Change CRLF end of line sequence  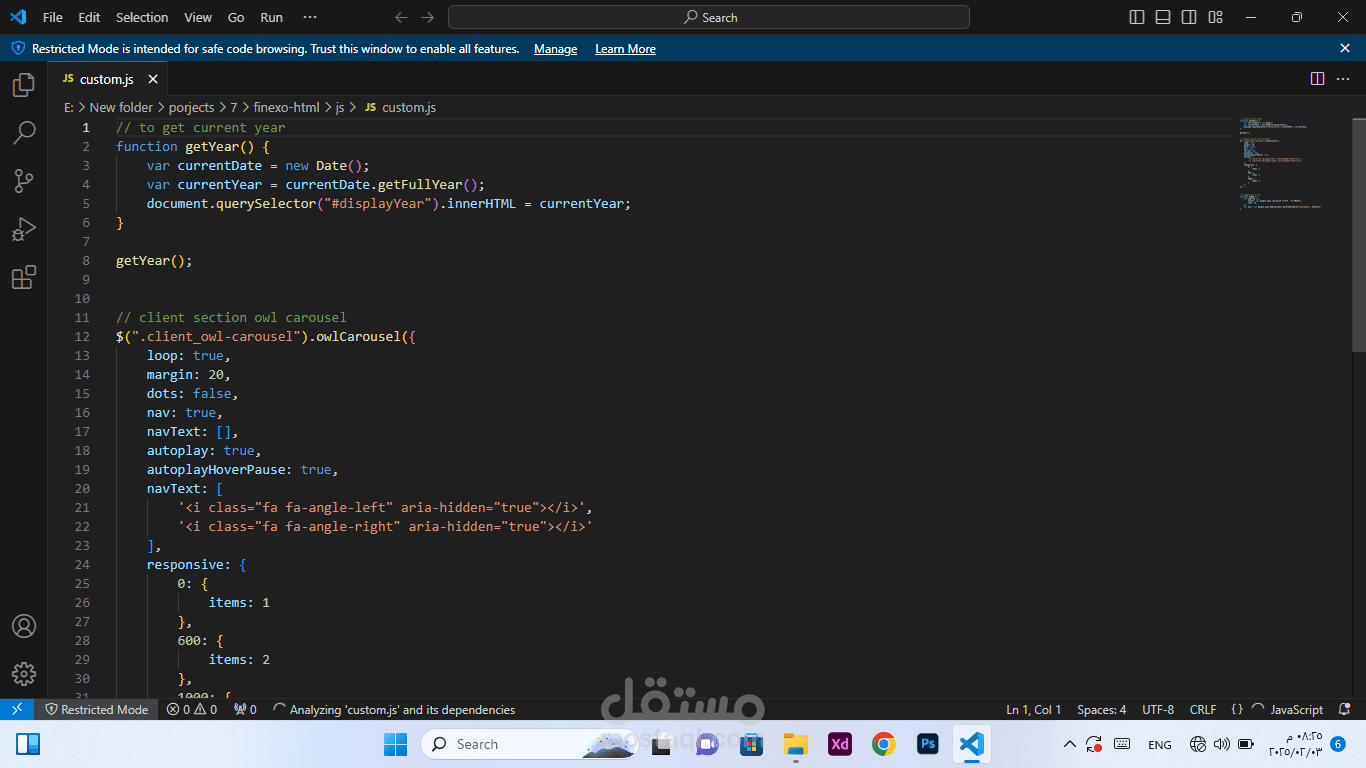pos(1203,709)
